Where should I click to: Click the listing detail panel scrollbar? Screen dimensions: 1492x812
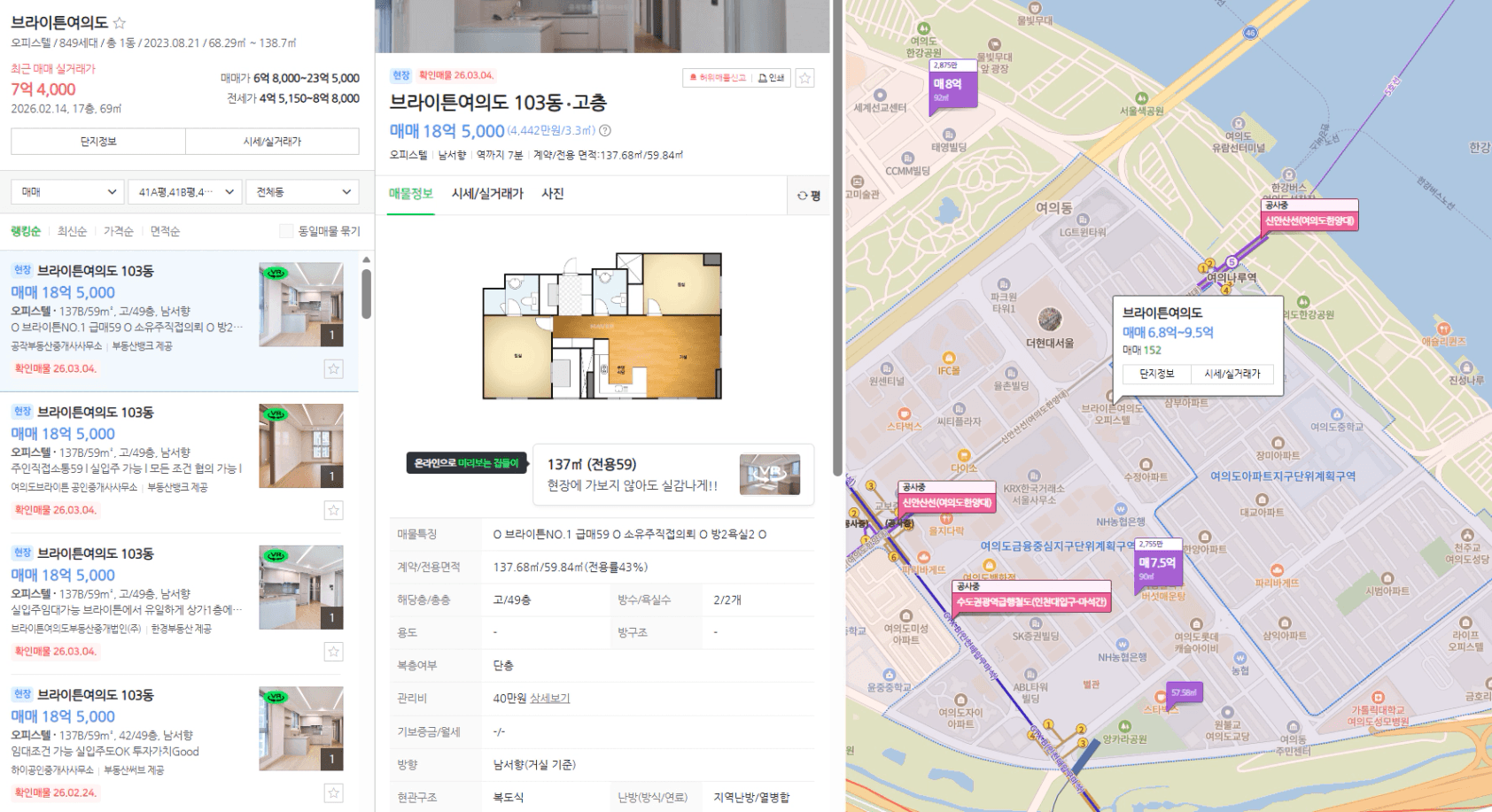[837, 238]
